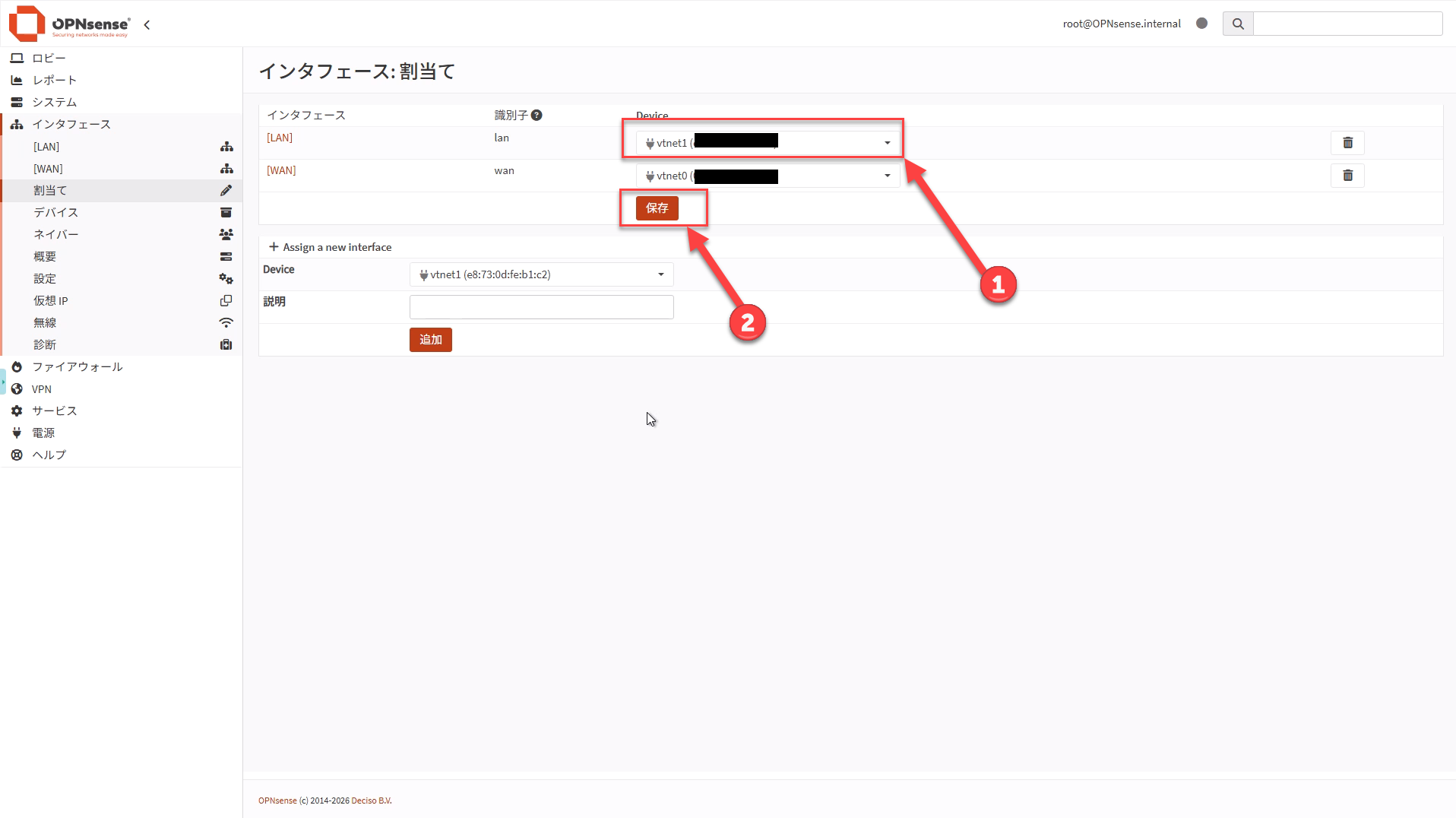
Task: Open the デバイス submenu item
Action: click(x=55, y=213)
